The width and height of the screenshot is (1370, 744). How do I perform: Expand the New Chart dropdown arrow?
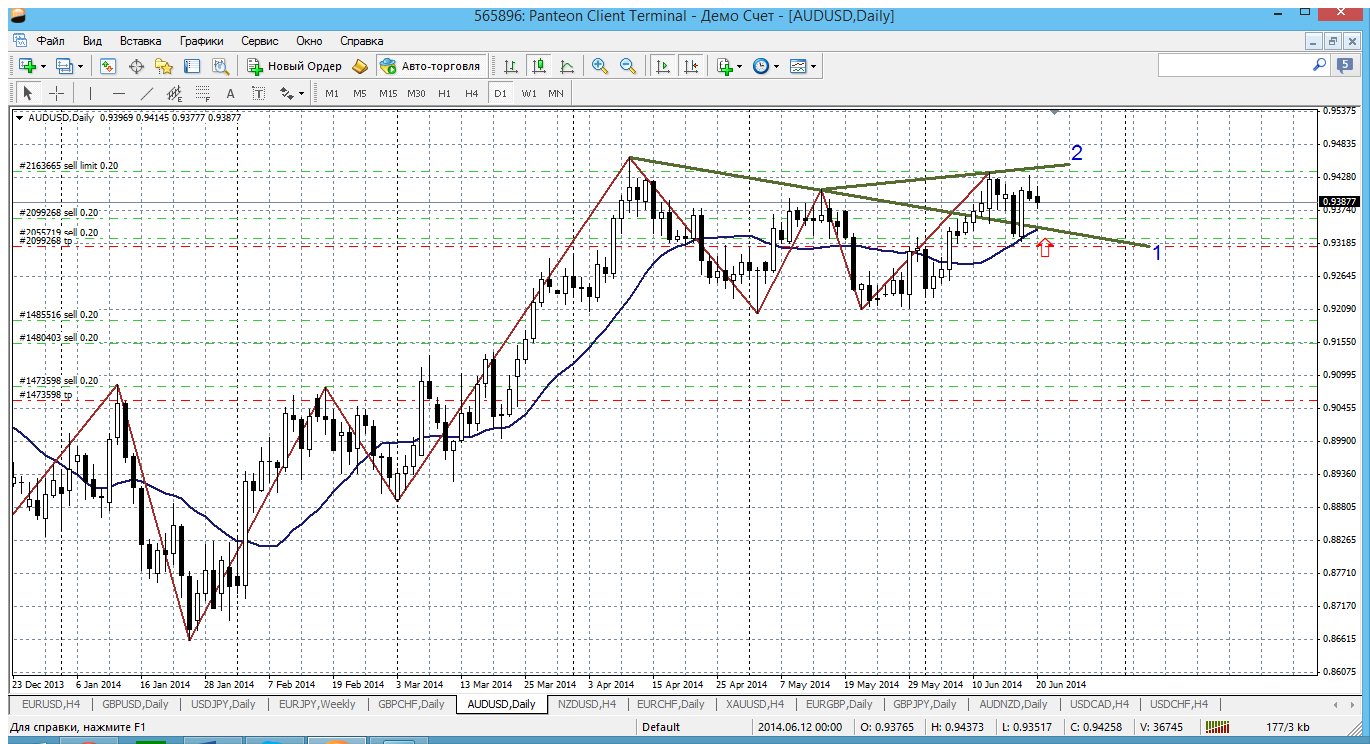pyautogui.click(x=43, y=66)
